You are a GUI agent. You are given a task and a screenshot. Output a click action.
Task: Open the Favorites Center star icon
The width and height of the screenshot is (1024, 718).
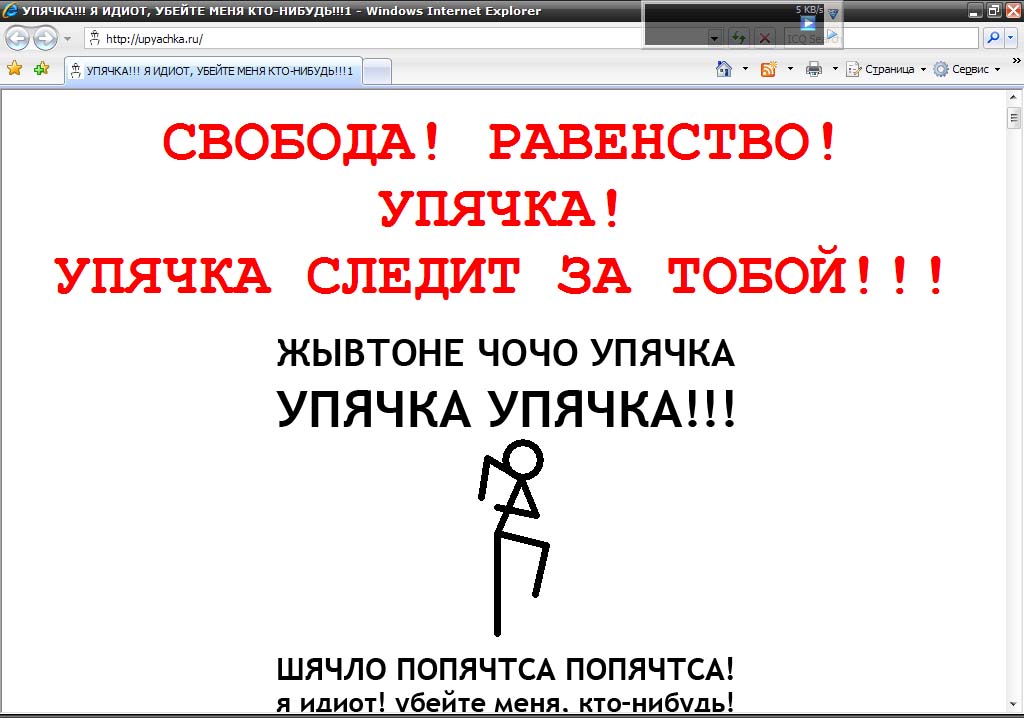coord(14,68)
